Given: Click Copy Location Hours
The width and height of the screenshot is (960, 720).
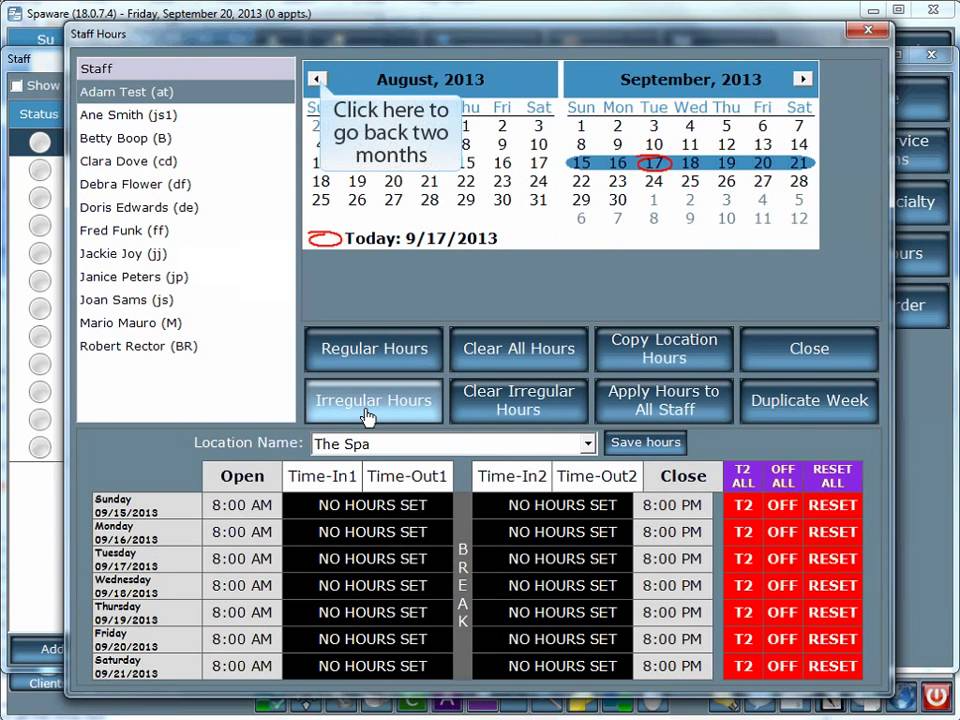Looking at the screenshot, I should pyautogui.click(x=664, y=348).
